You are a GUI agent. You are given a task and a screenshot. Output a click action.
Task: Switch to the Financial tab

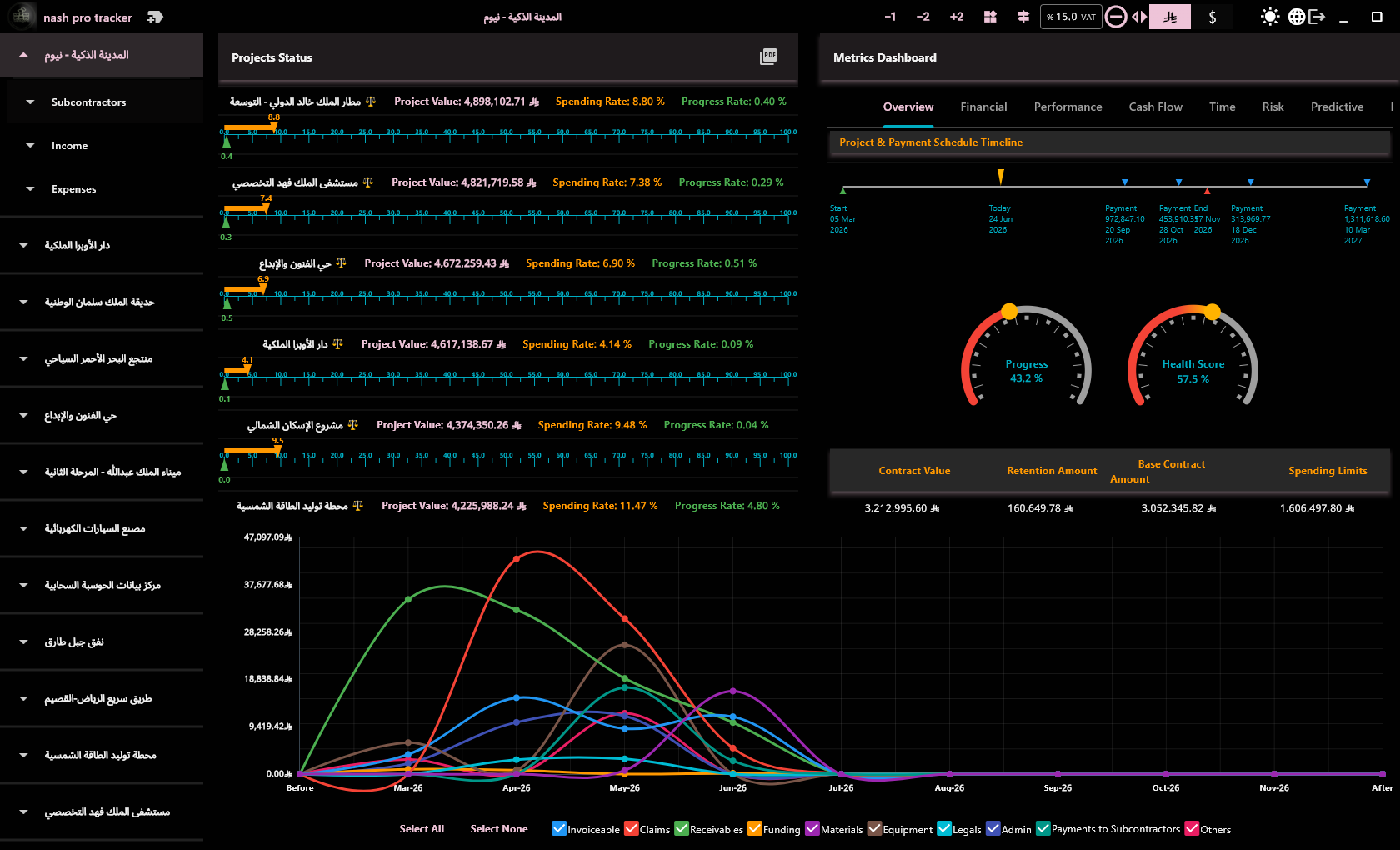pyautogui.click(x=983, y=107)
